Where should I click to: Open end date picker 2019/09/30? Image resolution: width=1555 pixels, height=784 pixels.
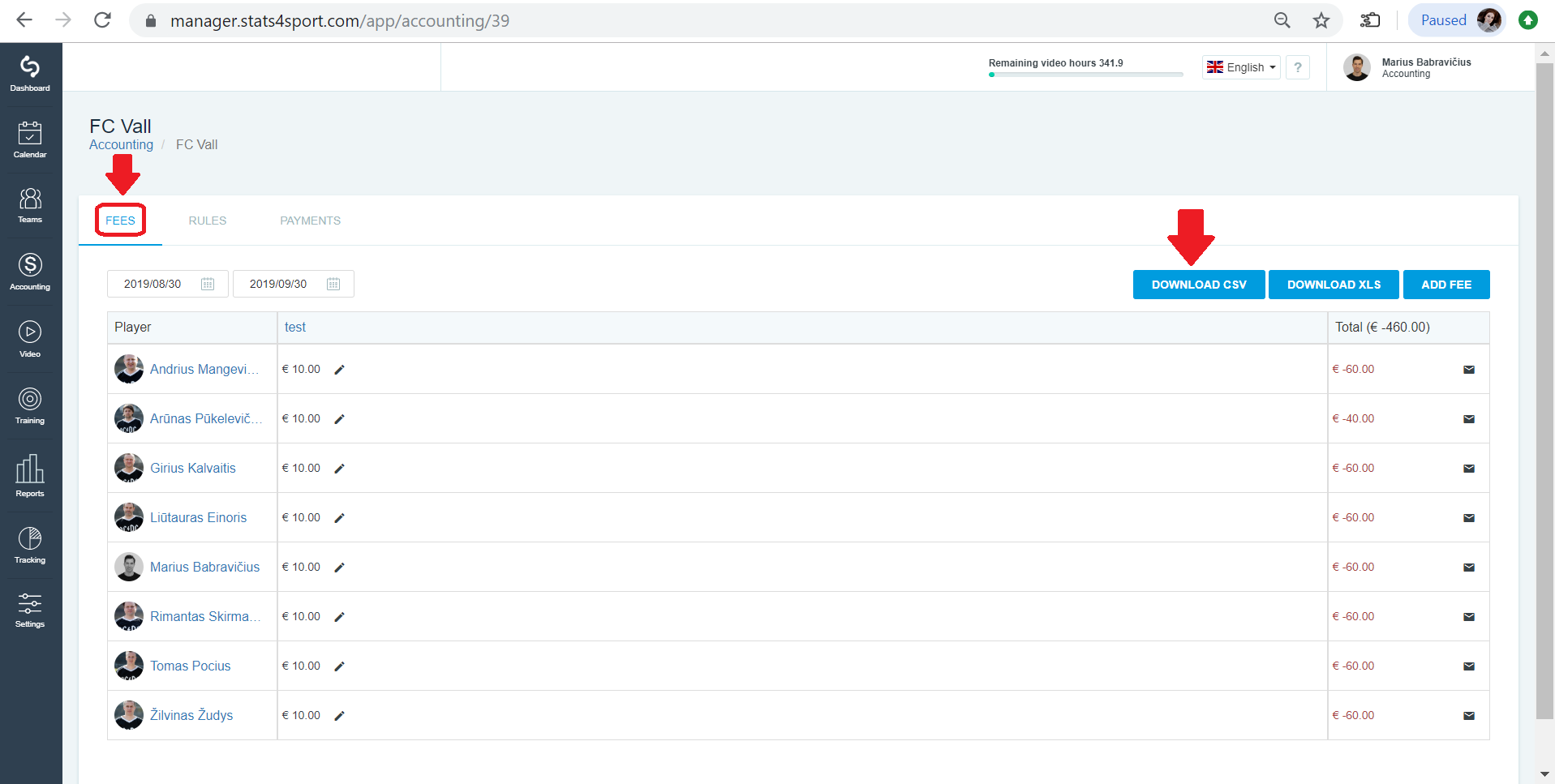[x=294, y=284]
